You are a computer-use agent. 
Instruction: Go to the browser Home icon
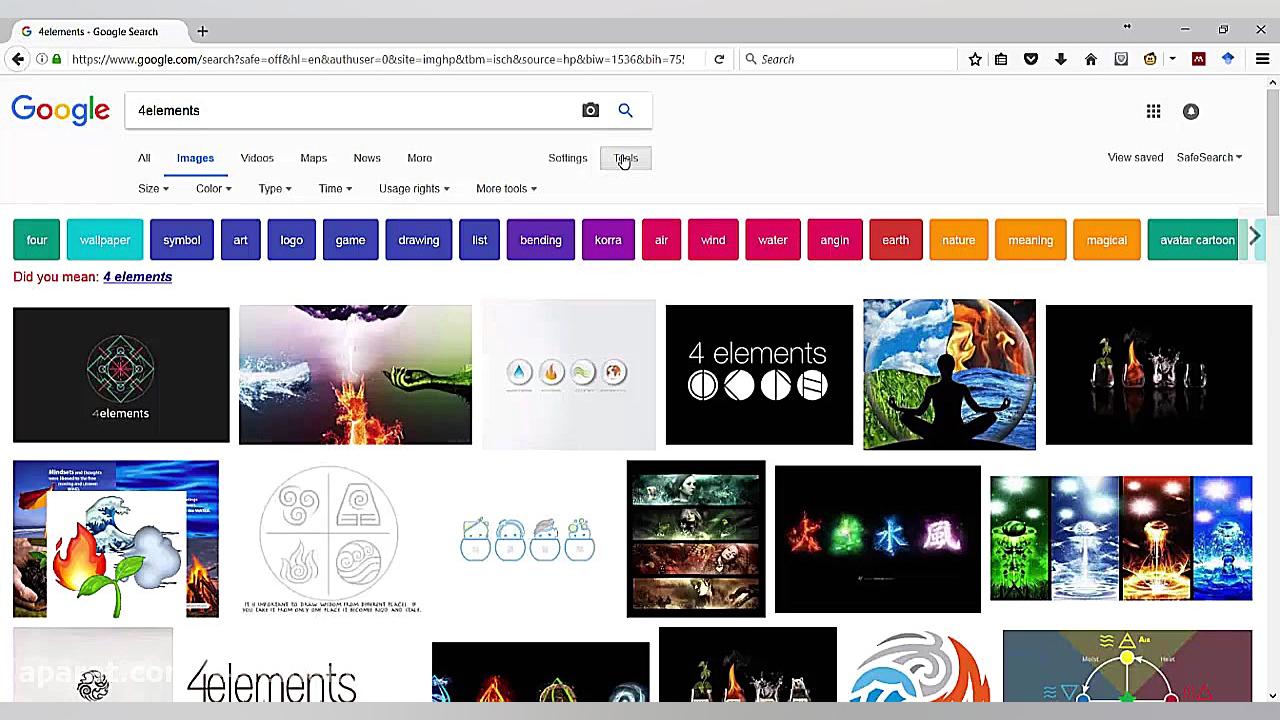pyautogui.click(x=1091, y=59)
